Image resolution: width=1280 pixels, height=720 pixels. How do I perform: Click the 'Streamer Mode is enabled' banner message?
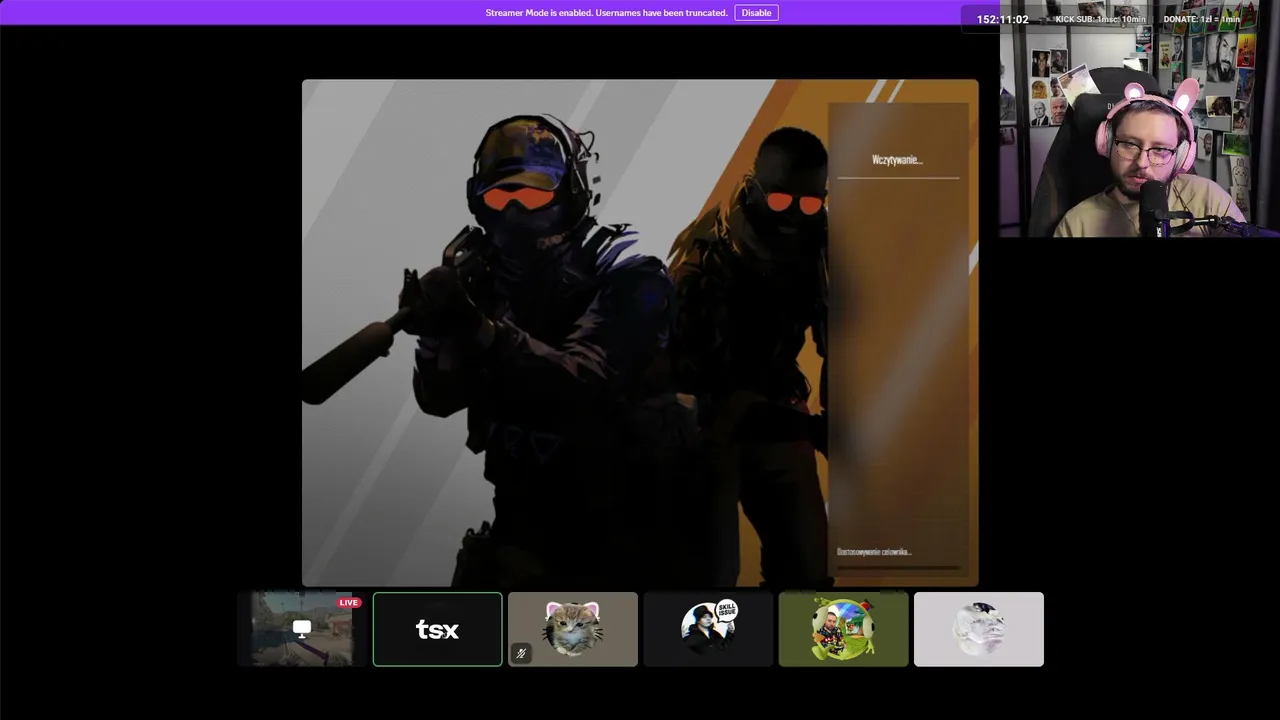coord(606,13)
